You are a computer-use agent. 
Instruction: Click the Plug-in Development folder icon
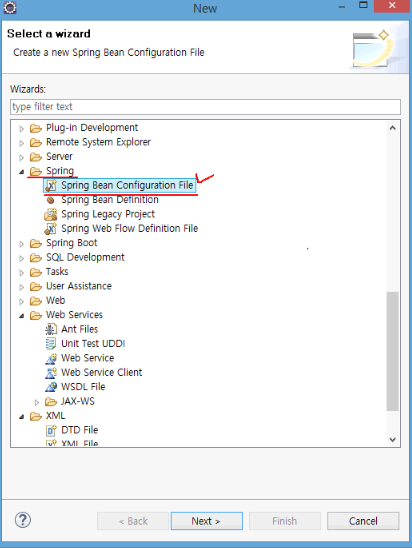pyautogui.click(x=36, y=128)
